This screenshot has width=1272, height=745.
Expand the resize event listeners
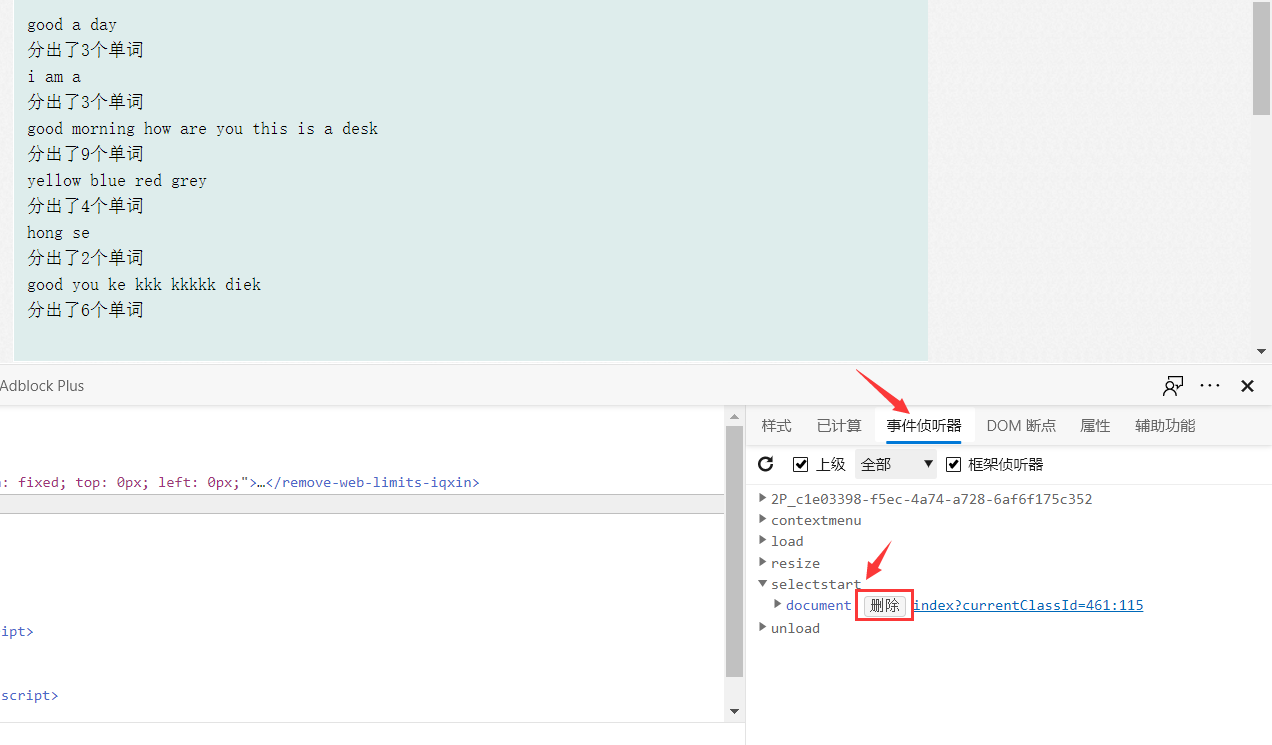763,562
